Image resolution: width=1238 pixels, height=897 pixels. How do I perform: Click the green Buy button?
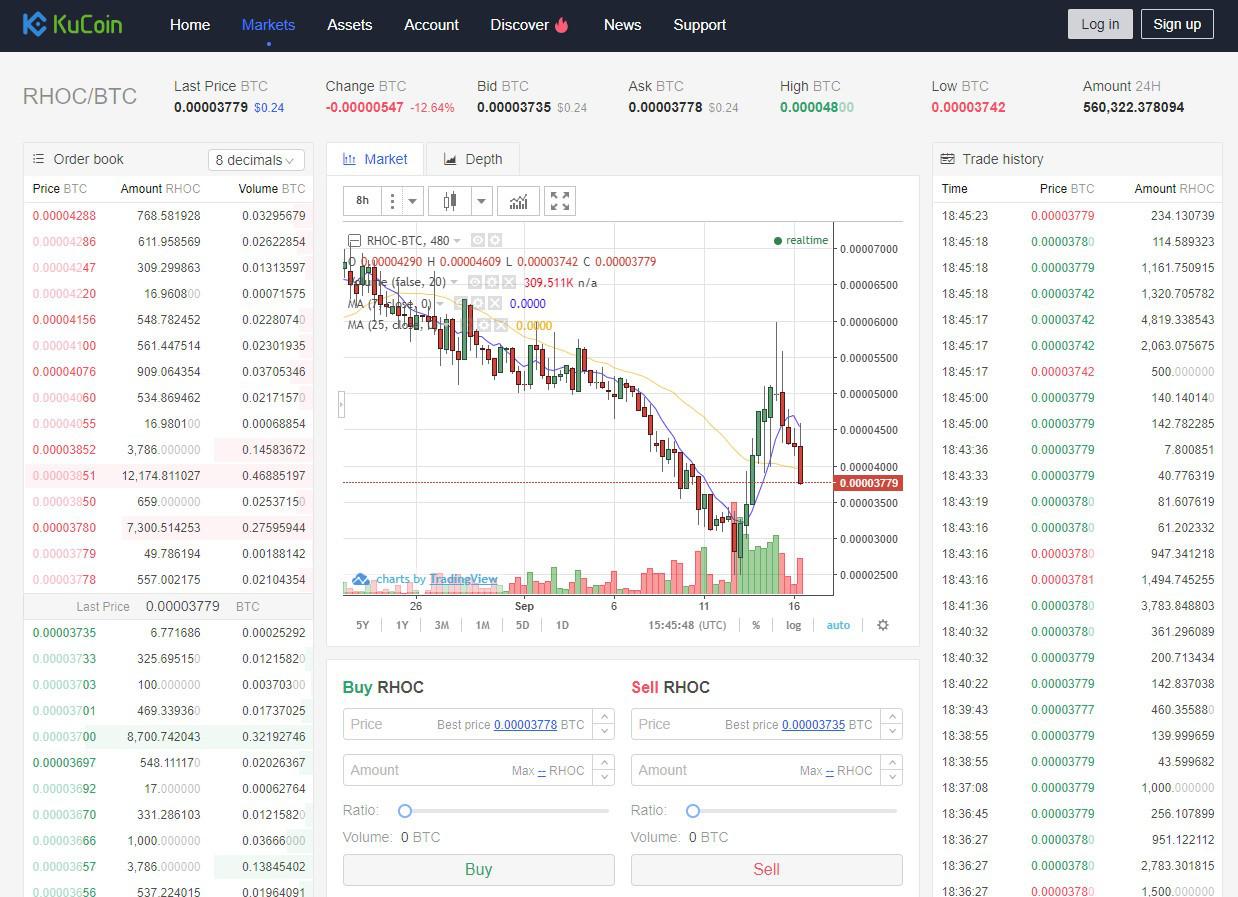coord(478,869)
